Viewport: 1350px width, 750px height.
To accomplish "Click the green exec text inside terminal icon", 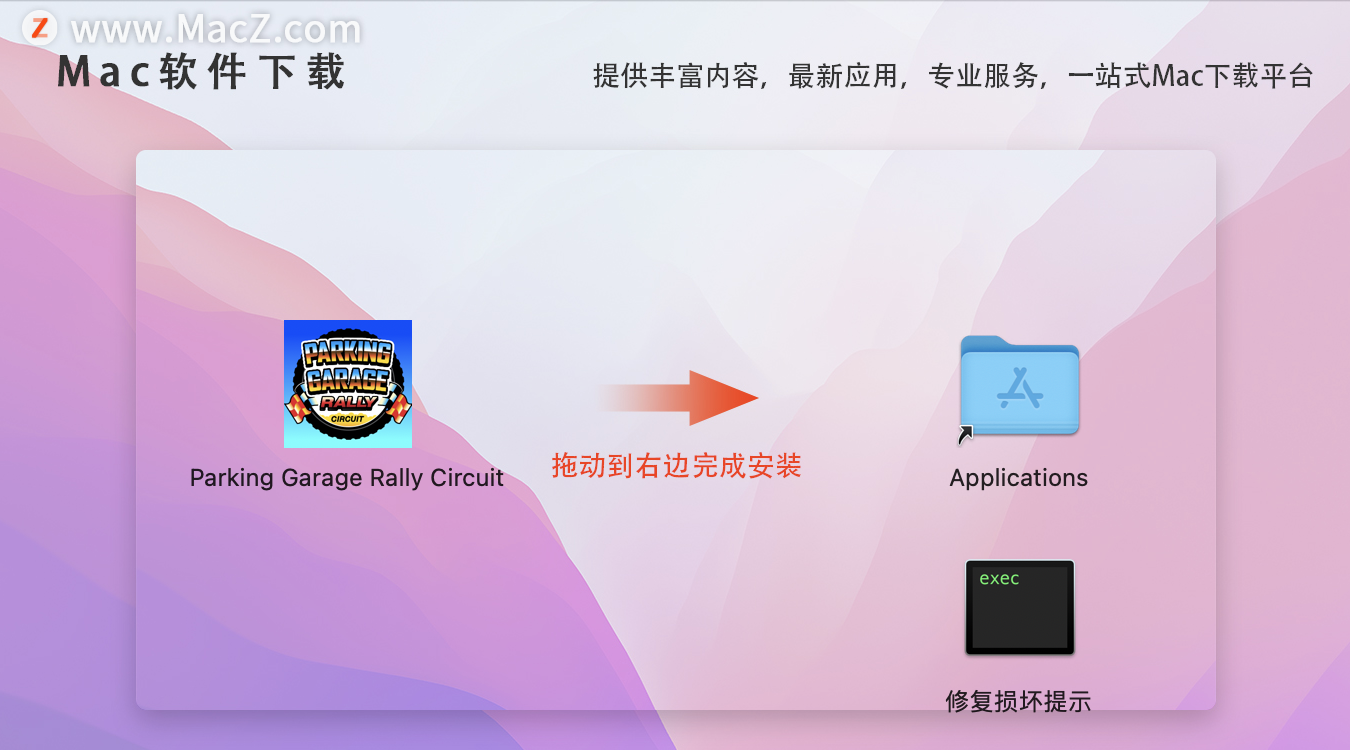I will [999, 579].
